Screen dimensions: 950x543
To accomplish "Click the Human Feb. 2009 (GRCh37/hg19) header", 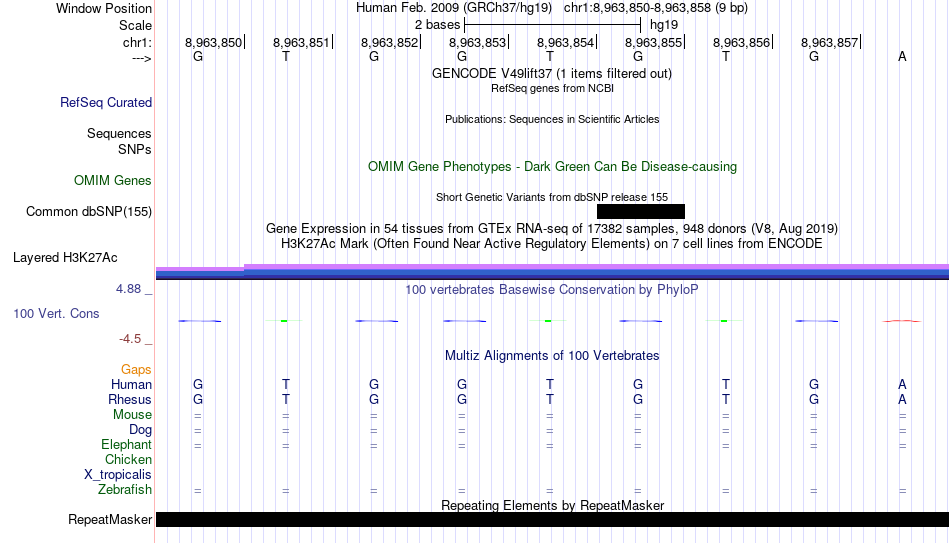I will click(454, 8).
